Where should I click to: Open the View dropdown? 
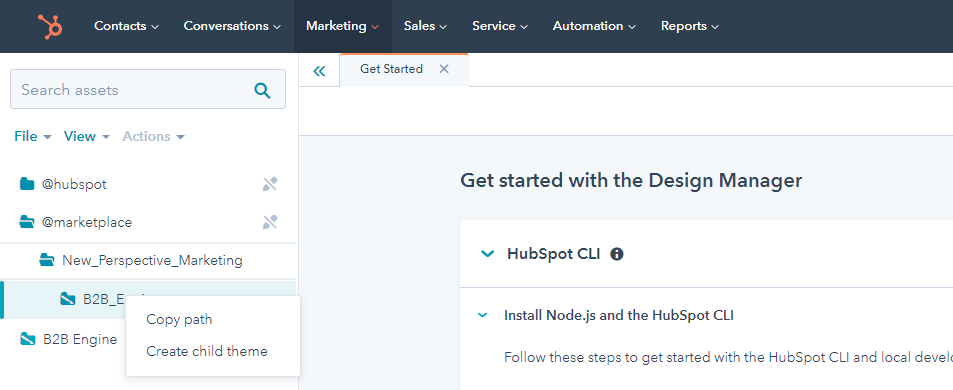(x=86, y=137)
